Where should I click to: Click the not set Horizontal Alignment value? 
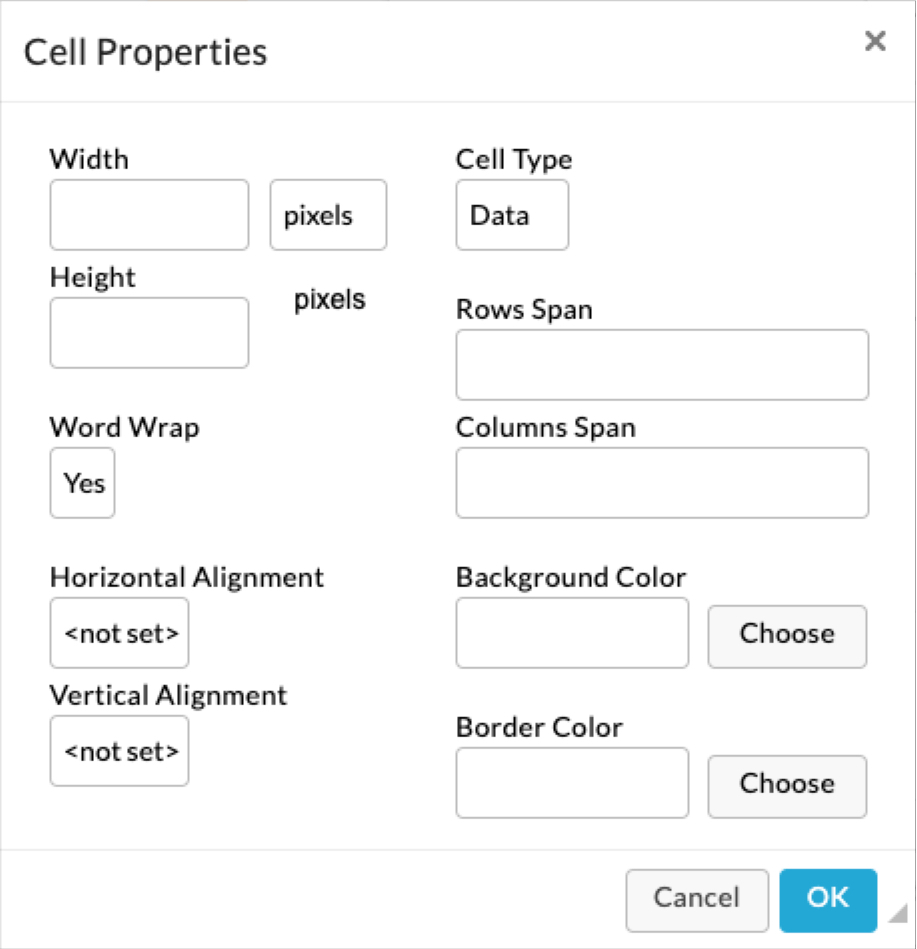click(119, 632)
